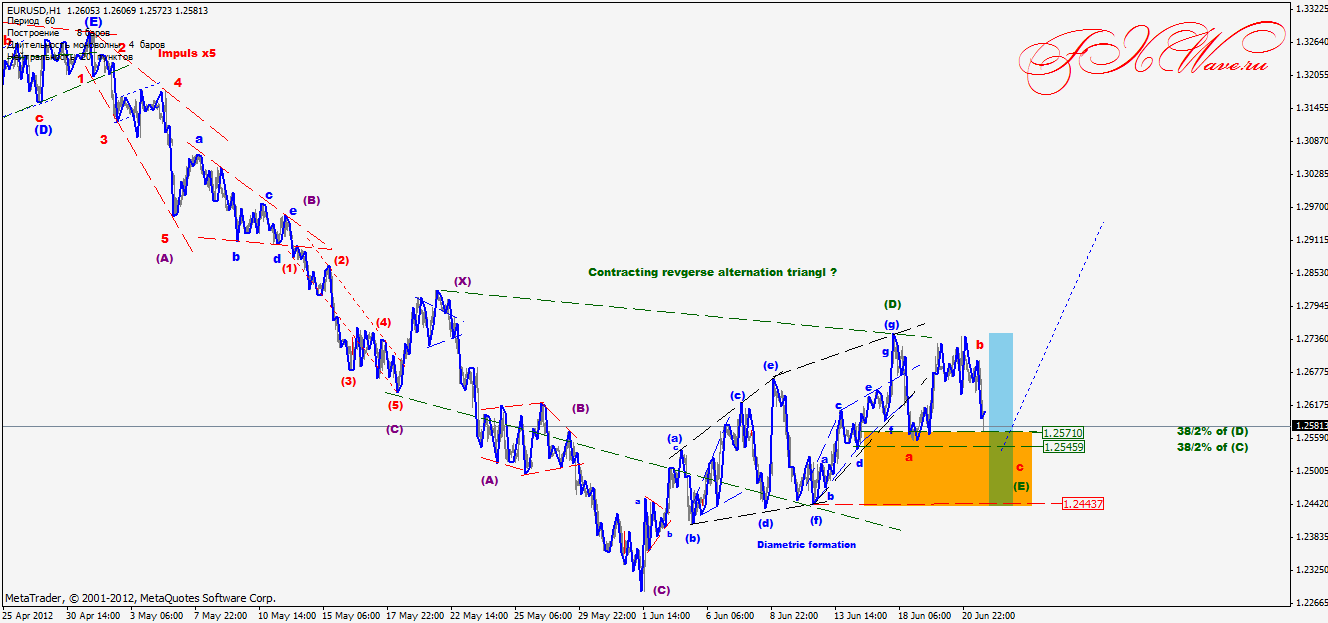Image resolution: width=1328 pixels, height=623 pixels.
Task: Click the 1.2500 price axis value
Action: [1310, 471]
